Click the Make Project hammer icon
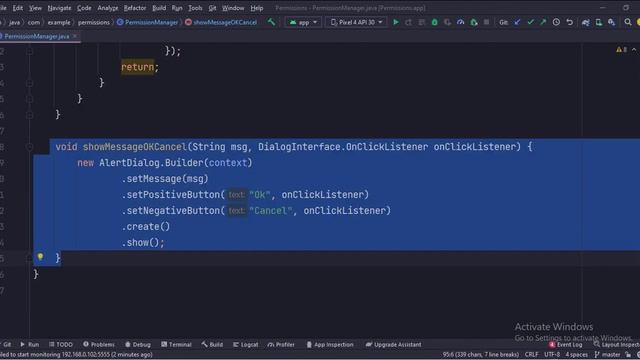Image resolution: width=640 pixels, height=360 pixels. [x=271, y=22]
